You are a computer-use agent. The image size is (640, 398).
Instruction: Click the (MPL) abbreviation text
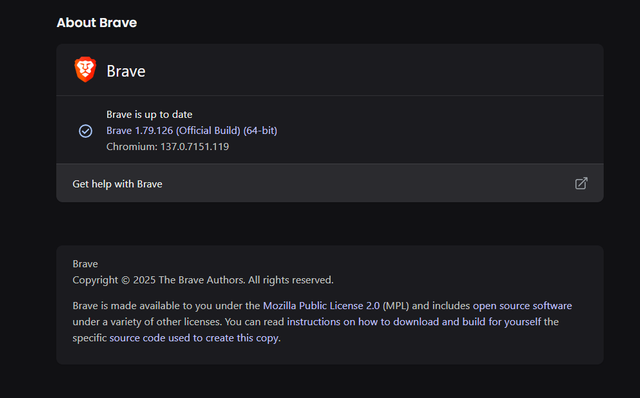(396, 306)
